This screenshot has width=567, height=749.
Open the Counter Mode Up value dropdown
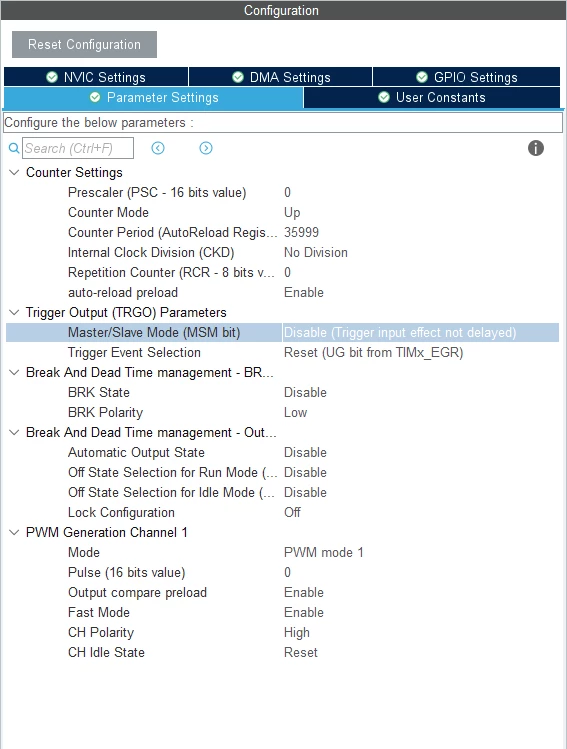tap(292, 213)
